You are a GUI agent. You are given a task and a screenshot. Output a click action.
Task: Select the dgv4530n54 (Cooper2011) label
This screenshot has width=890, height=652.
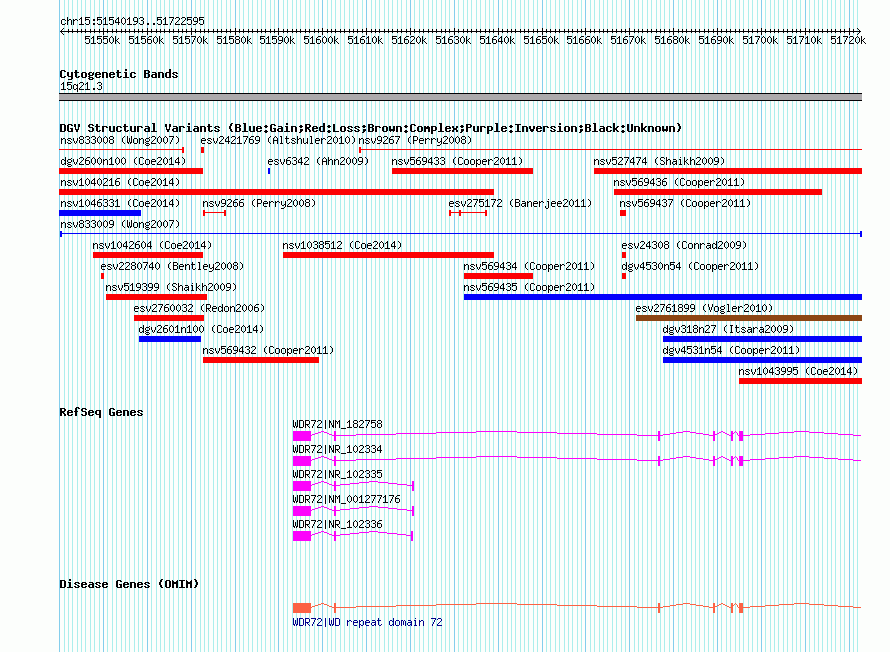click(690, 266)
